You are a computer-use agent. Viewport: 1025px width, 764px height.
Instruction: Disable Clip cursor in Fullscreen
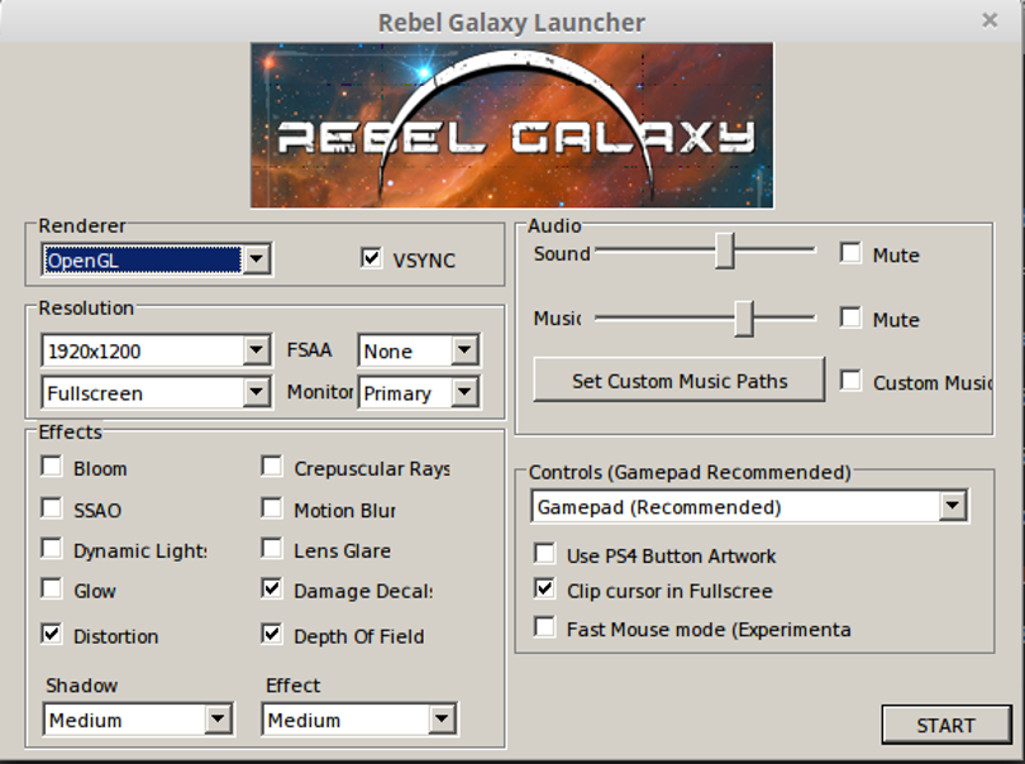tap(545, 589)
